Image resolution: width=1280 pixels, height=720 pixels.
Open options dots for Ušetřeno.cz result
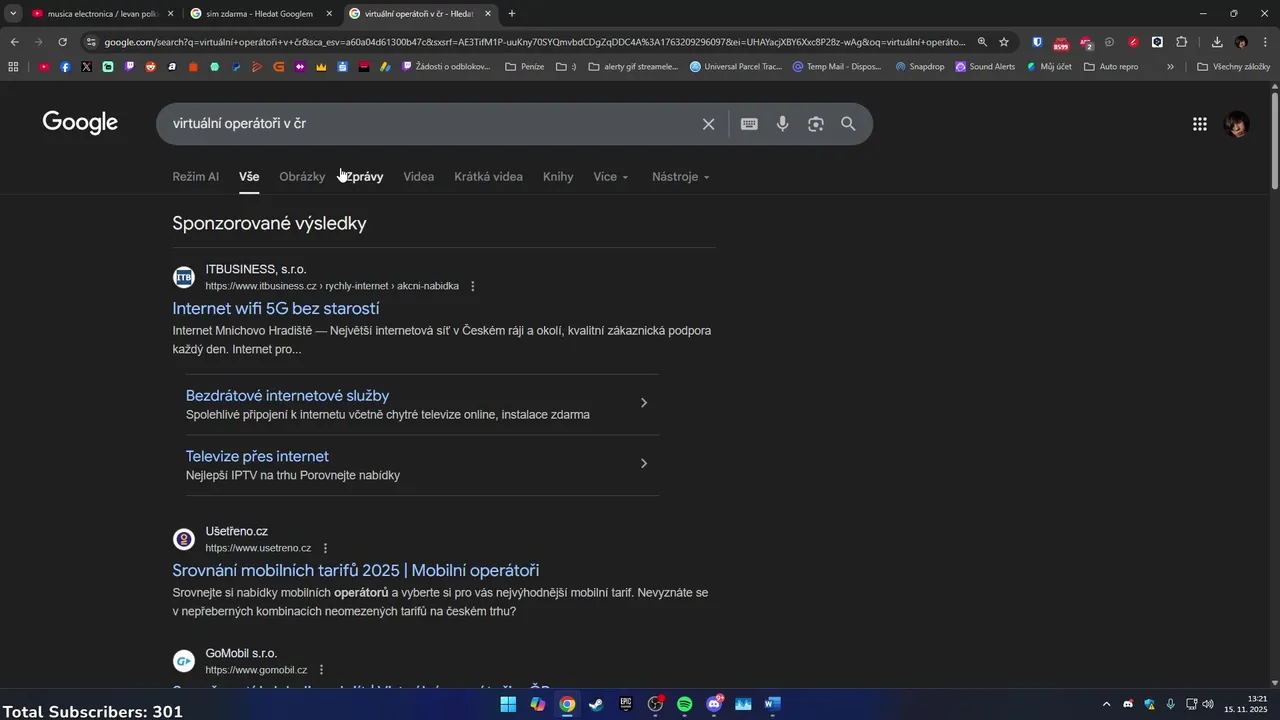[325, 548]
